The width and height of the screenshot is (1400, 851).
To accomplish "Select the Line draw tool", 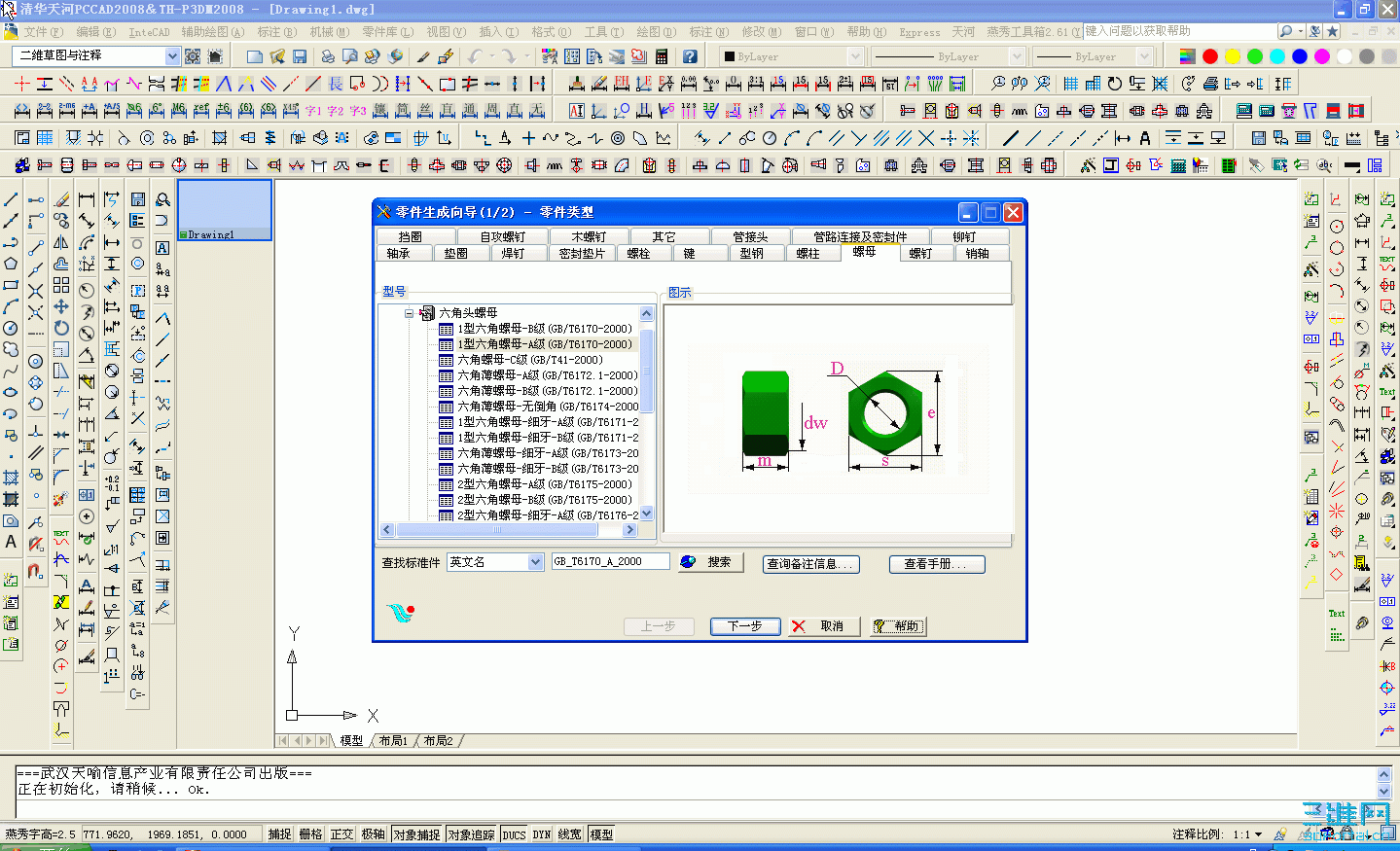I will pos(11,199).
